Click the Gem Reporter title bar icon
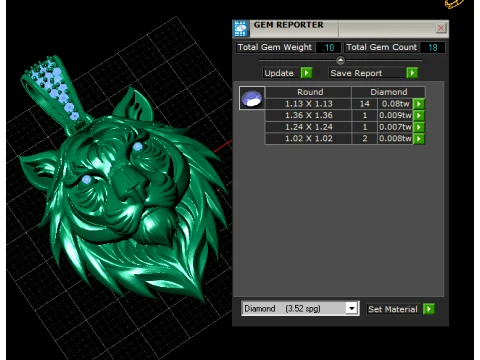This screenshot has width=480, height=360. click(x=241, y=29)
